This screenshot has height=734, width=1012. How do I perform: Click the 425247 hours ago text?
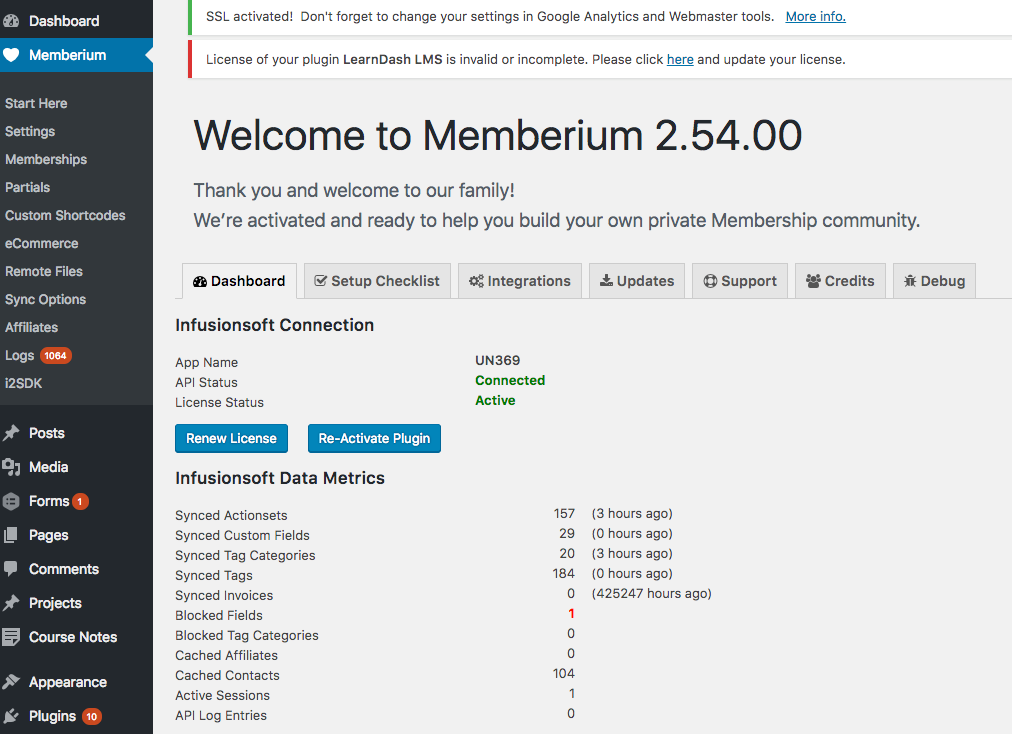click(x=651, y=593)
